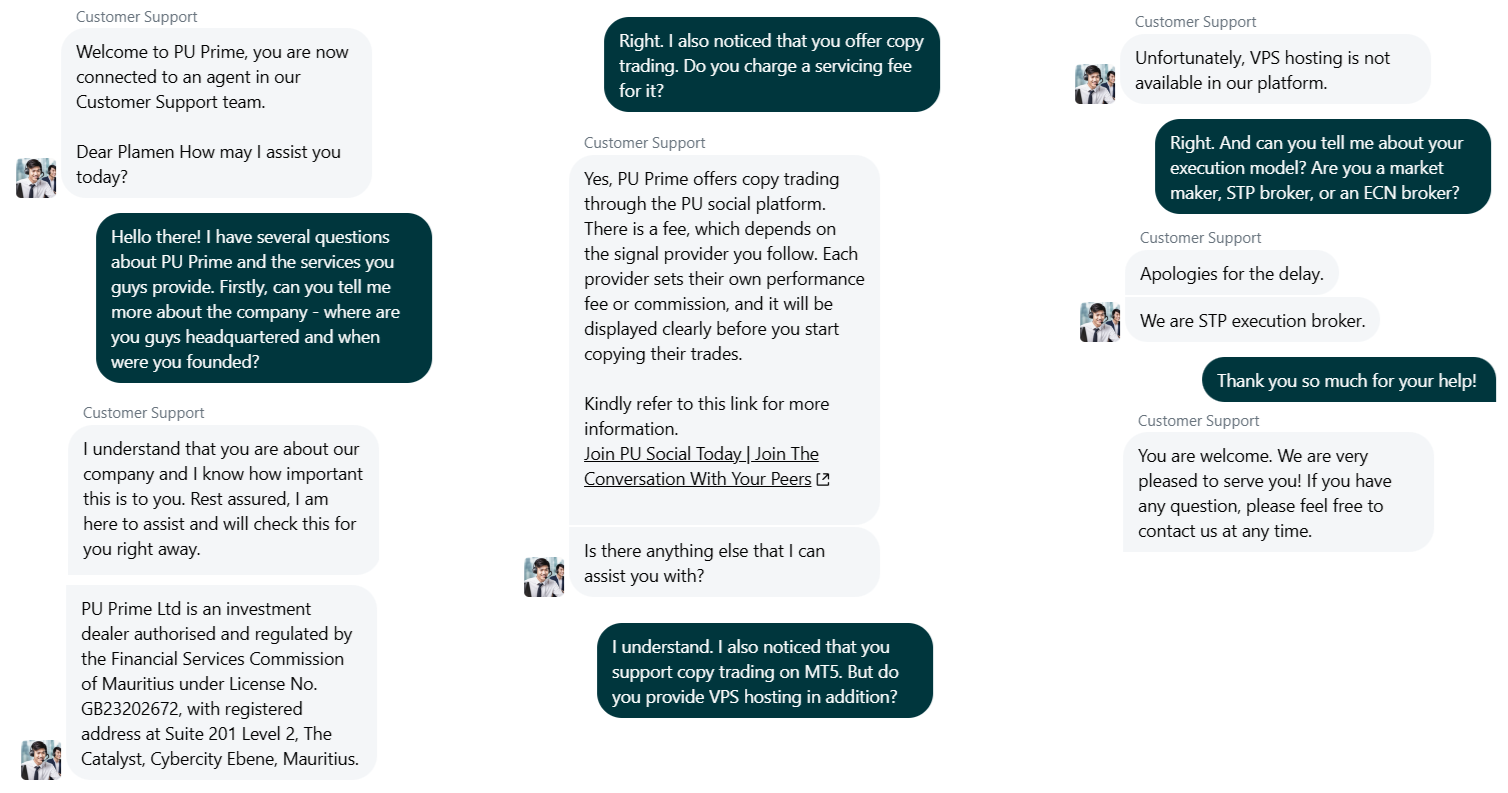Click avatar beside "Is there anything else" message
The height and width of the screenshot is (793, 1508).
click(x=543, y=577)
